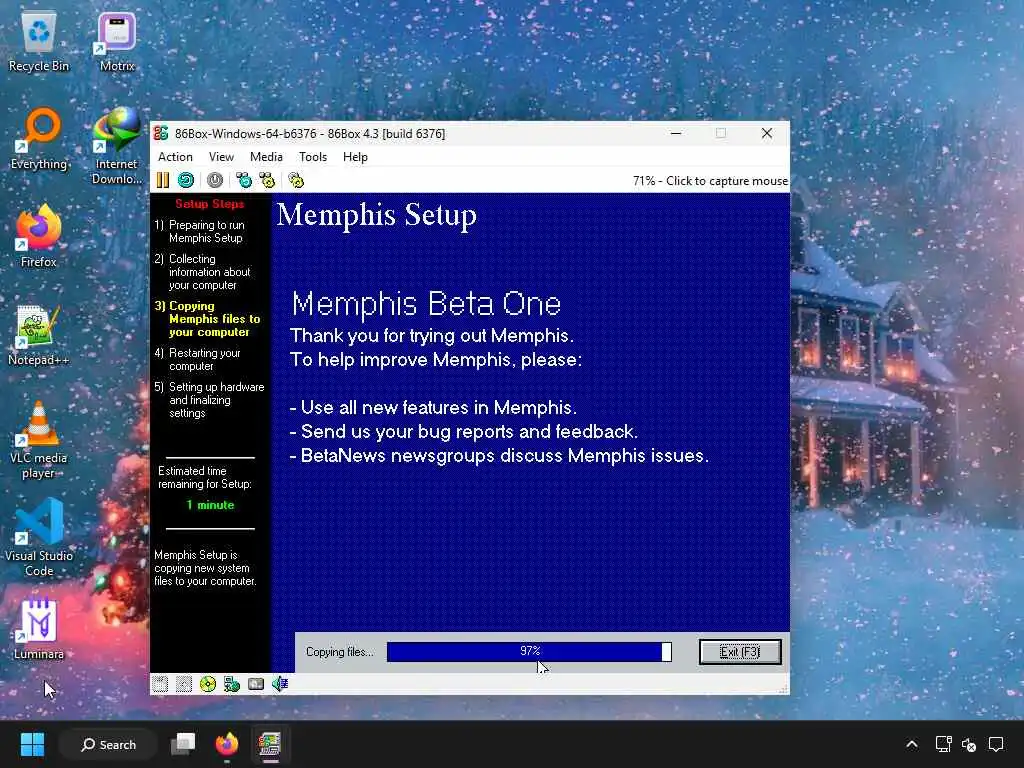Open the Tools menu
The width and height of the screenshot is (1024, 768).
[x=313, y=157]
